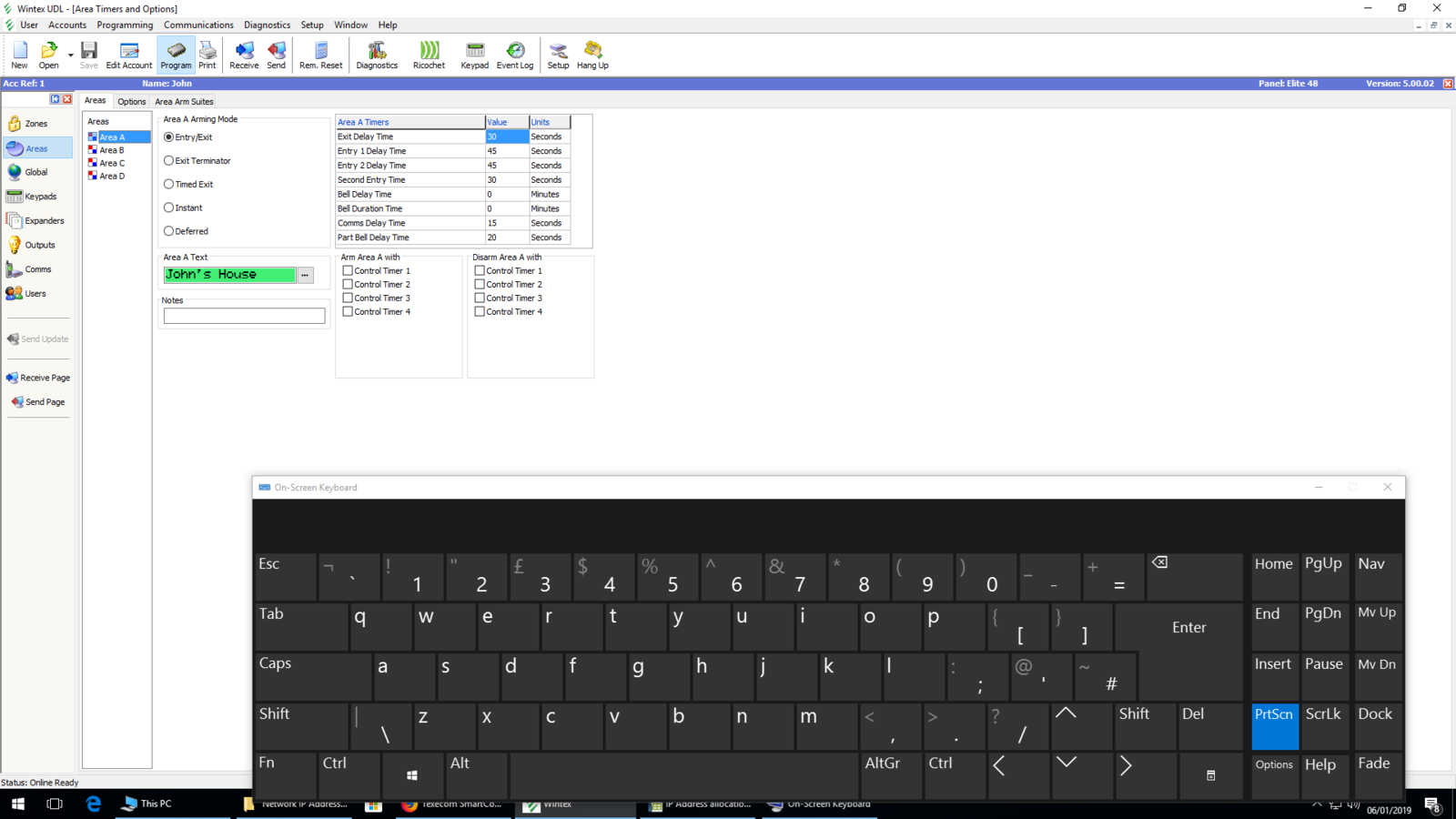Click the Hang Up icon

click(x=592, y=55)
